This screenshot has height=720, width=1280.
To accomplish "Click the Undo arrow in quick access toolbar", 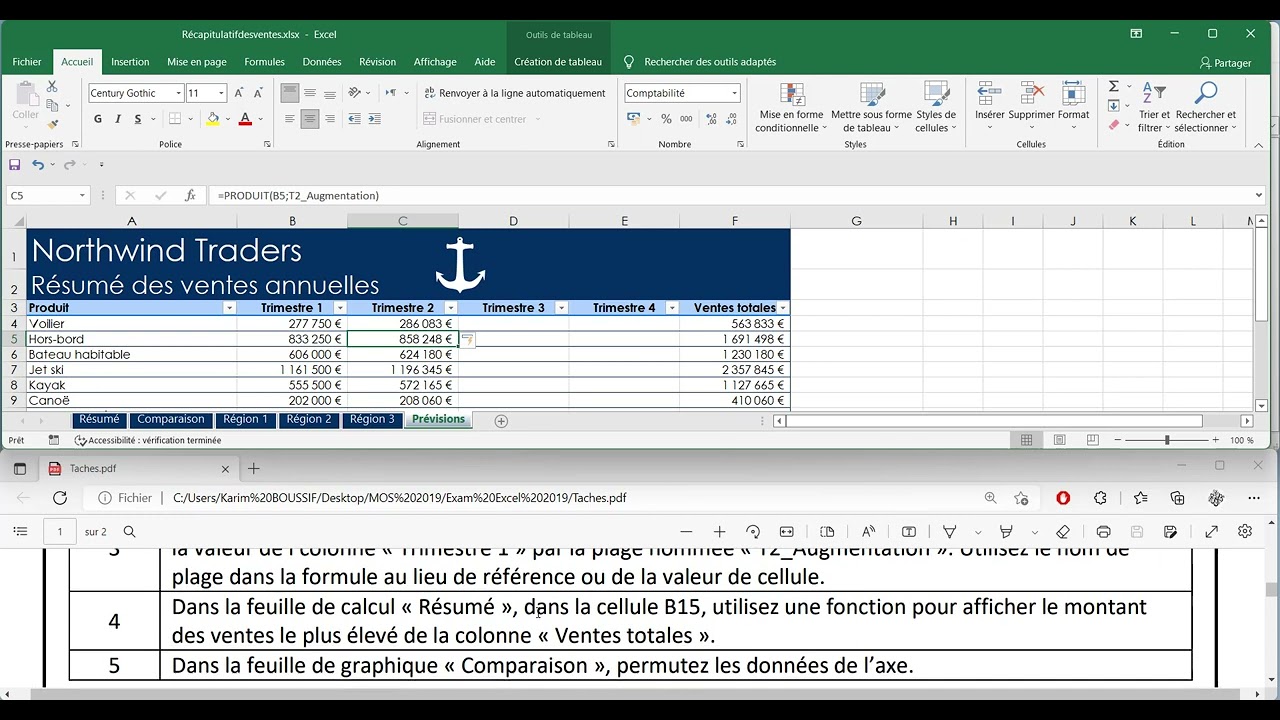I will click(38, 164).
